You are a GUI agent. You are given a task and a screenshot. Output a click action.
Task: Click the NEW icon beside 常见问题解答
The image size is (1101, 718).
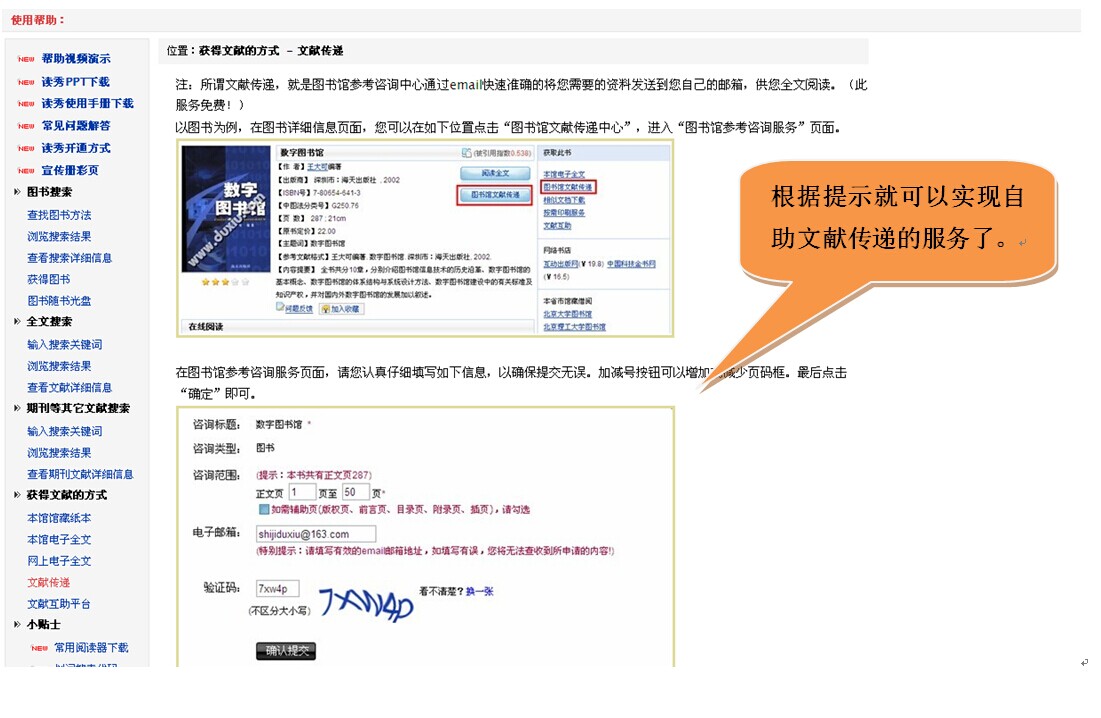[25, 127]
